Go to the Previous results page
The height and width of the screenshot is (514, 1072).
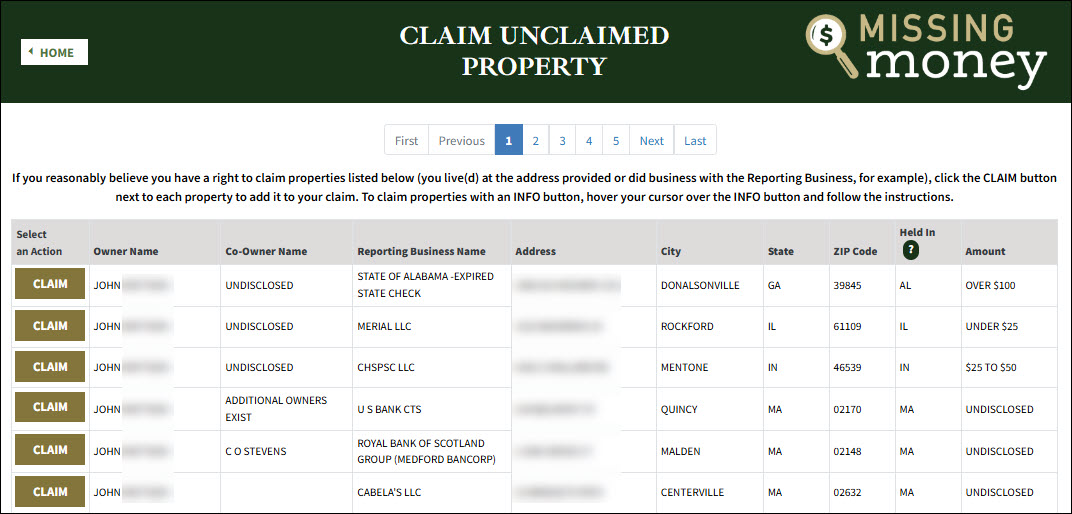[461, 141]
